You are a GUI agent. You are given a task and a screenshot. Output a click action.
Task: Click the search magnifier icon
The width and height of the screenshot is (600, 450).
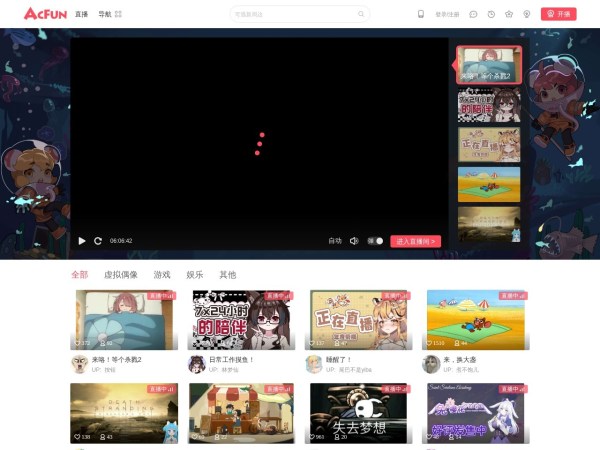click(x=361, y=14)
